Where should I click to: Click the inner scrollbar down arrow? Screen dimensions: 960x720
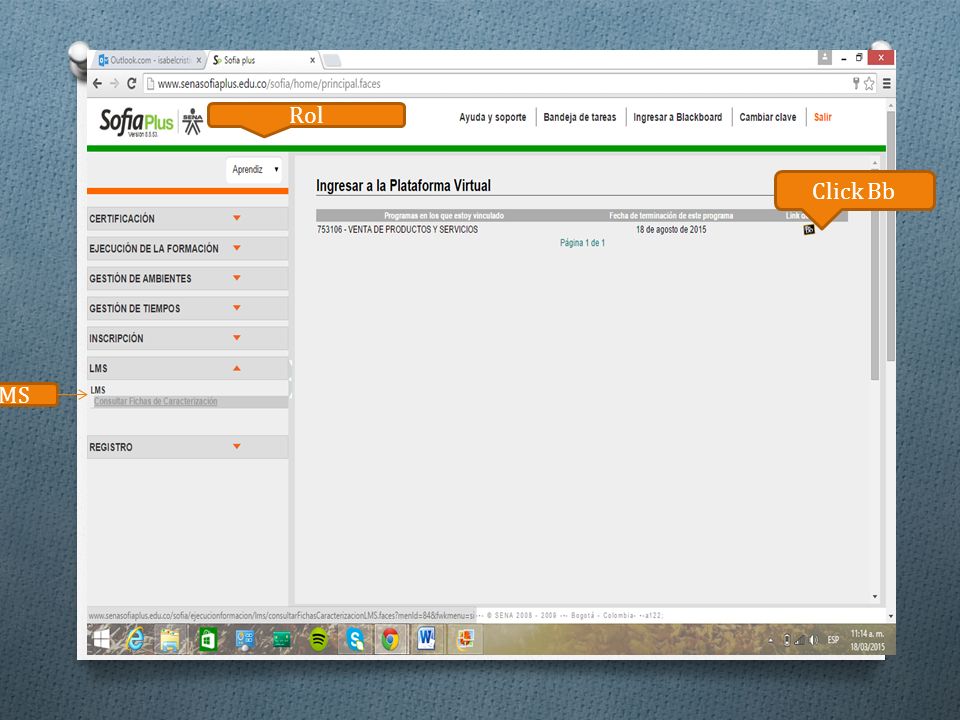[875, 597]
